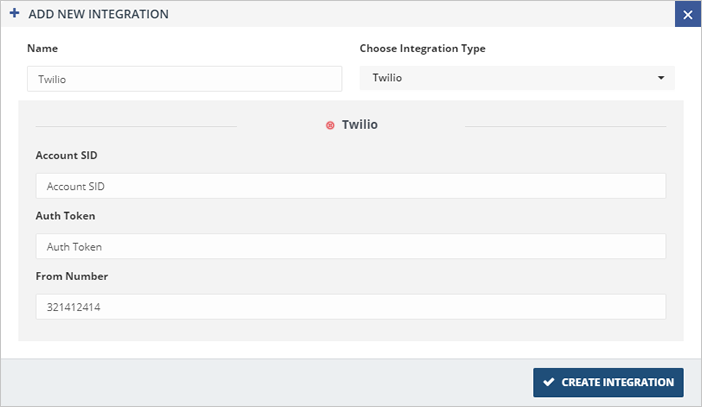Click the divider line right of Twilio heading
This screenshot has height=407, width=702.
[x=565, y=127]
